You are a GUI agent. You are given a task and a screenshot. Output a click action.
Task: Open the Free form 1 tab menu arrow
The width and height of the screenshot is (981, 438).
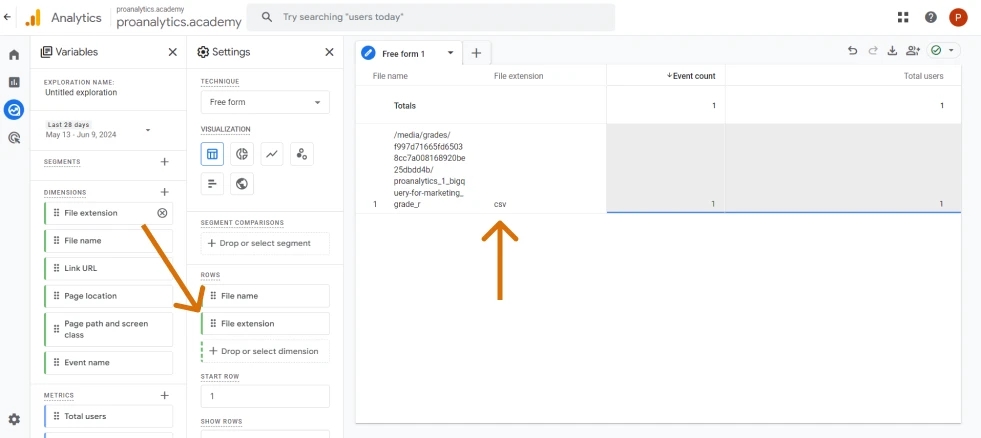[450, 53]
